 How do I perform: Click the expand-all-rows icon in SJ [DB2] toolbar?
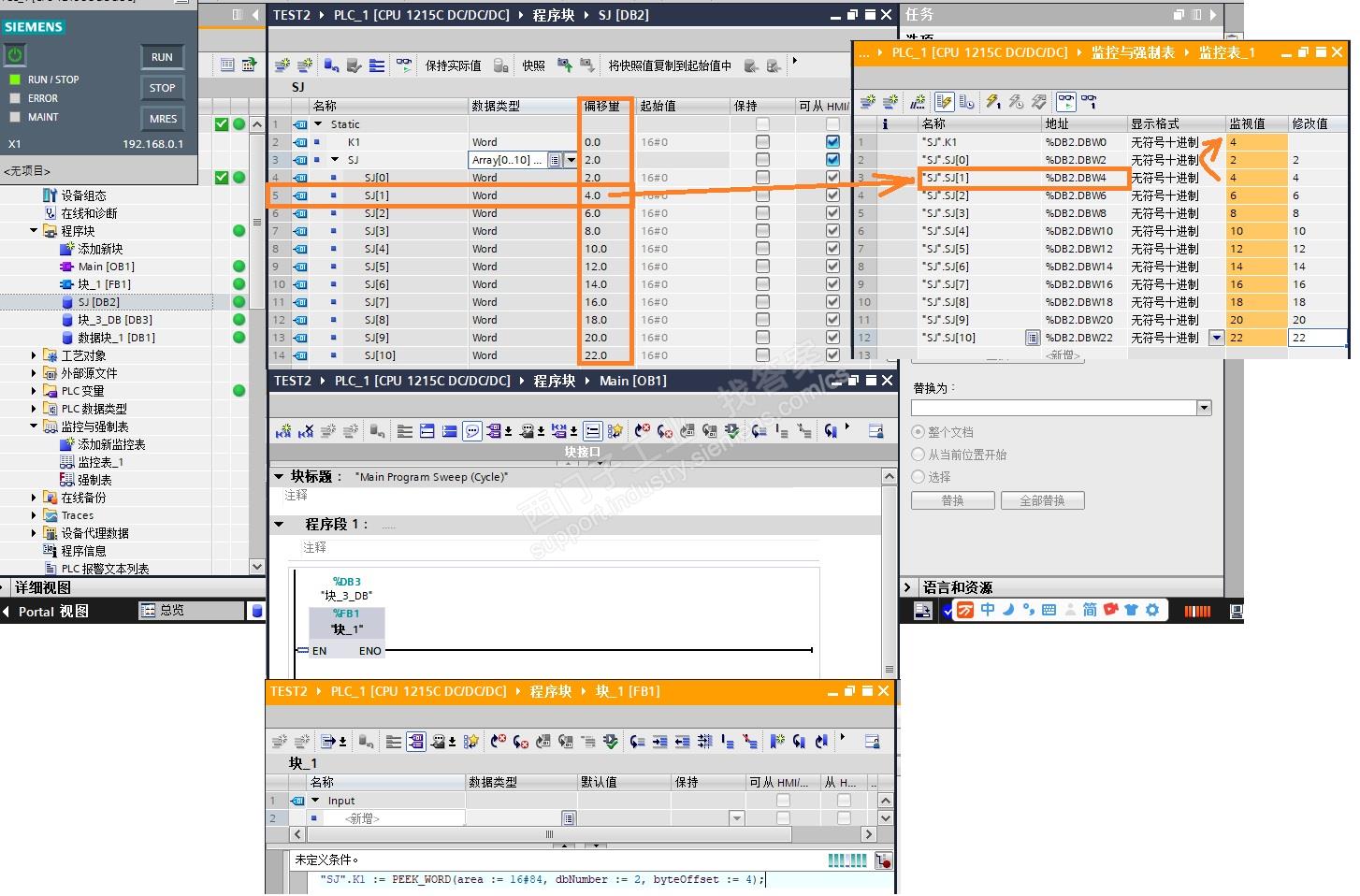pyautogui.click(x=376, y=65)
